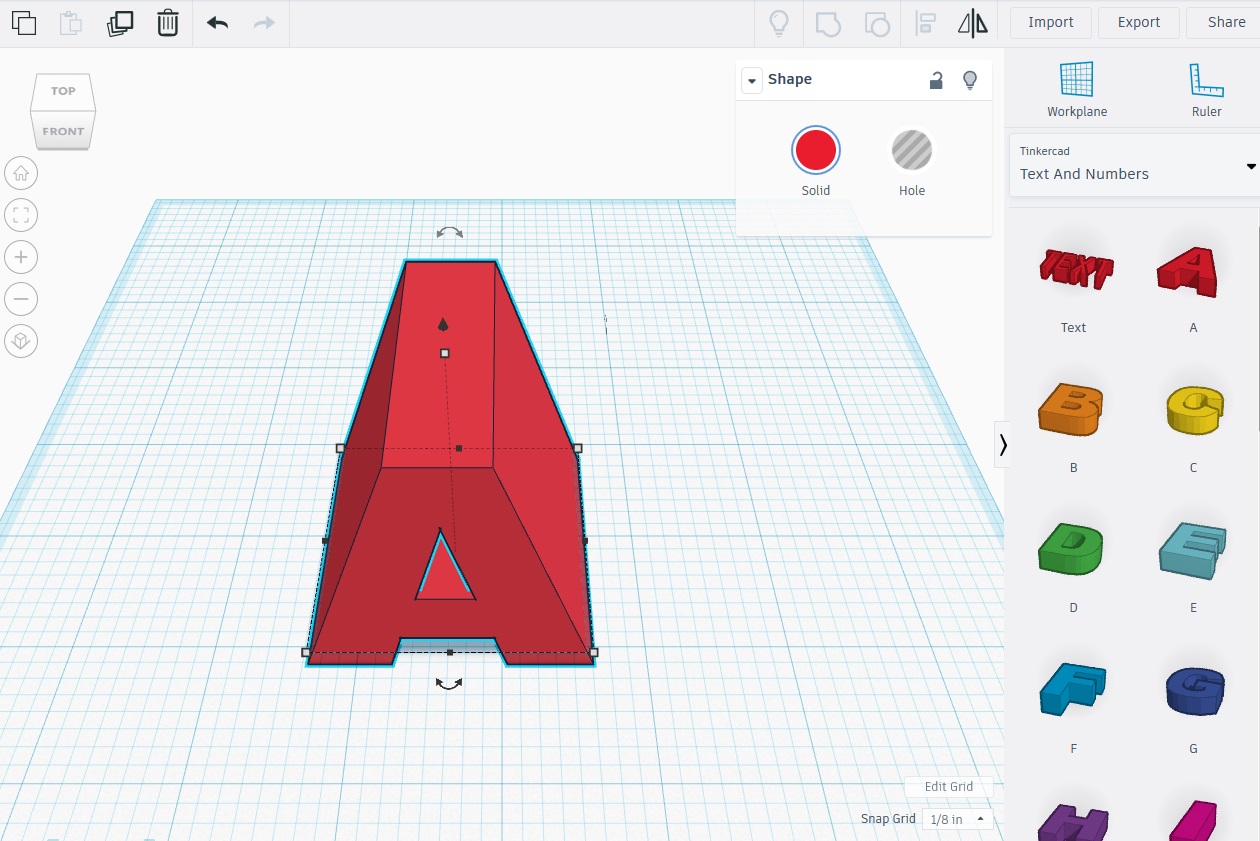Select the green letter D shape
The image size is (1260, 841).
coord(1070,550)
